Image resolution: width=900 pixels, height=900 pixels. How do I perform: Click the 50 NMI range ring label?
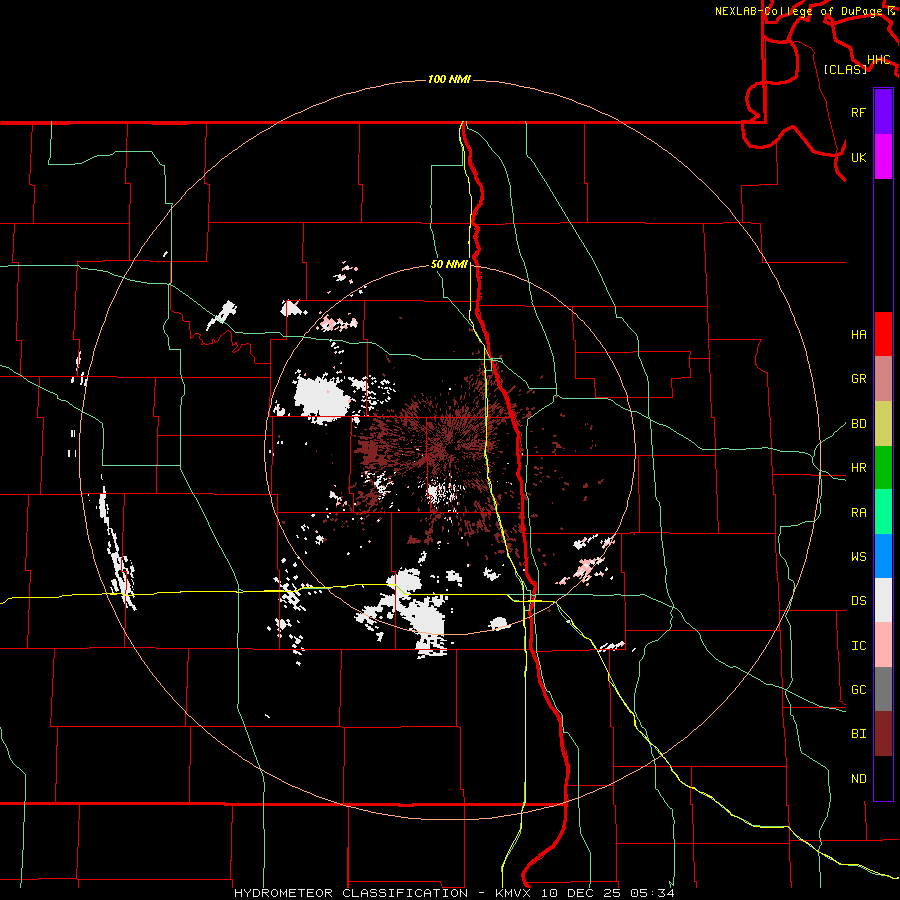pos(449,265)
